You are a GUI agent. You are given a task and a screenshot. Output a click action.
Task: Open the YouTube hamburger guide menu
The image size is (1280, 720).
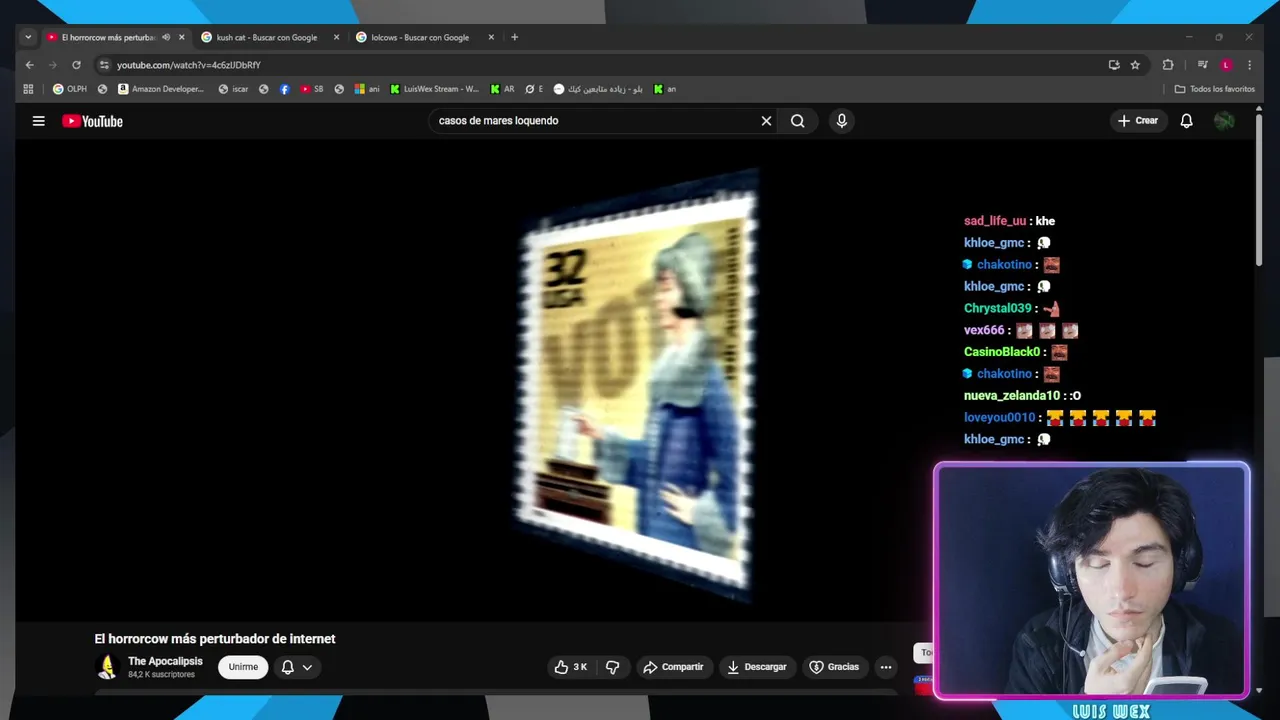click(38, 121)
